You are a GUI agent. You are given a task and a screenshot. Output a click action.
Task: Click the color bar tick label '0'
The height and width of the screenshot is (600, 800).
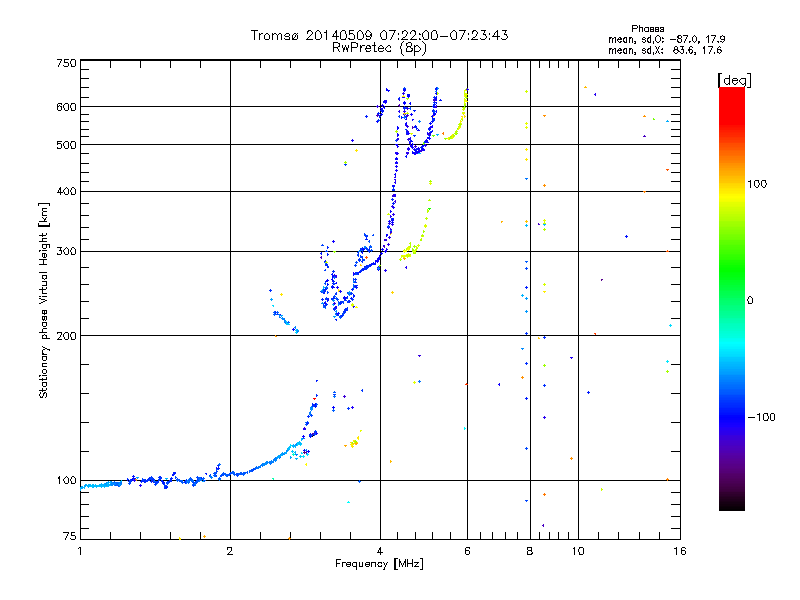[750, 301]
